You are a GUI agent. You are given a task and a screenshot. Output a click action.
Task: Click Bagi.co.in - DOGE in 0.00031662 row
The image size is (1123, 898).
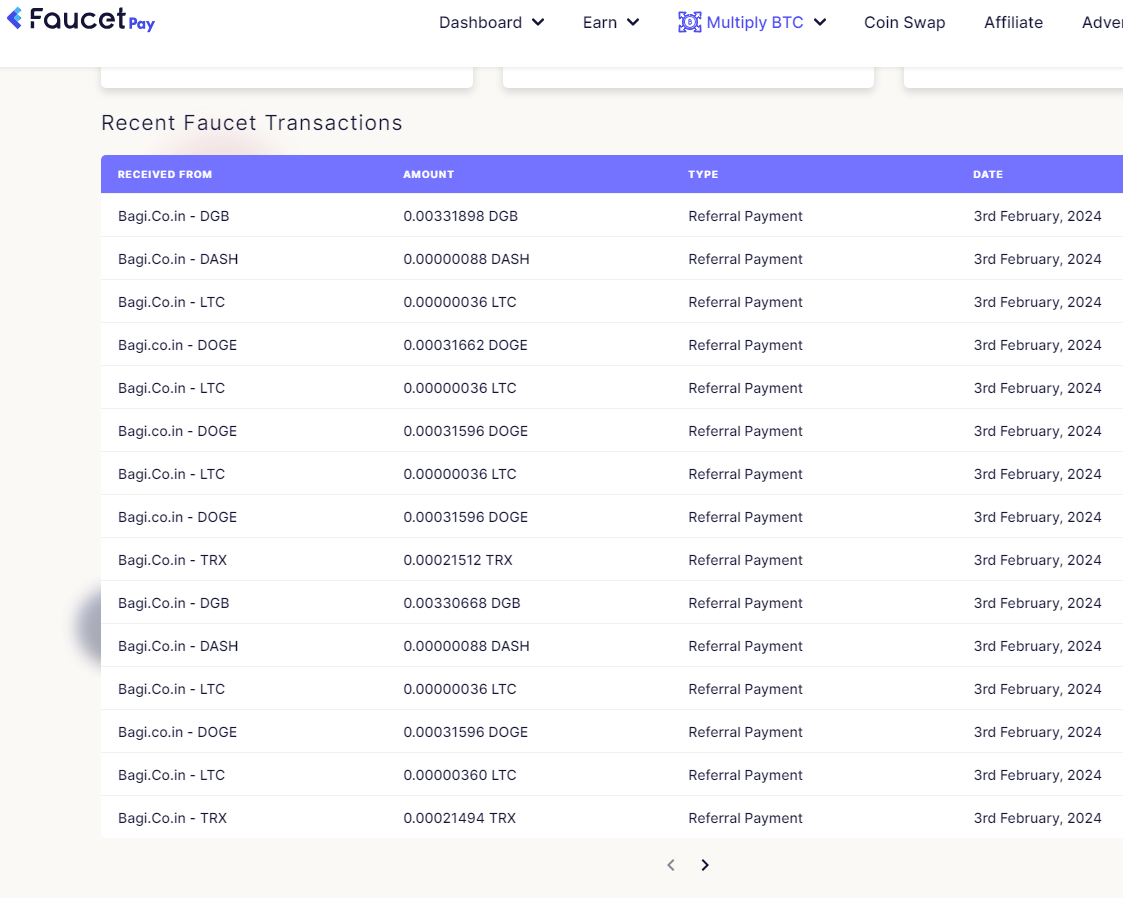point(178,345)
